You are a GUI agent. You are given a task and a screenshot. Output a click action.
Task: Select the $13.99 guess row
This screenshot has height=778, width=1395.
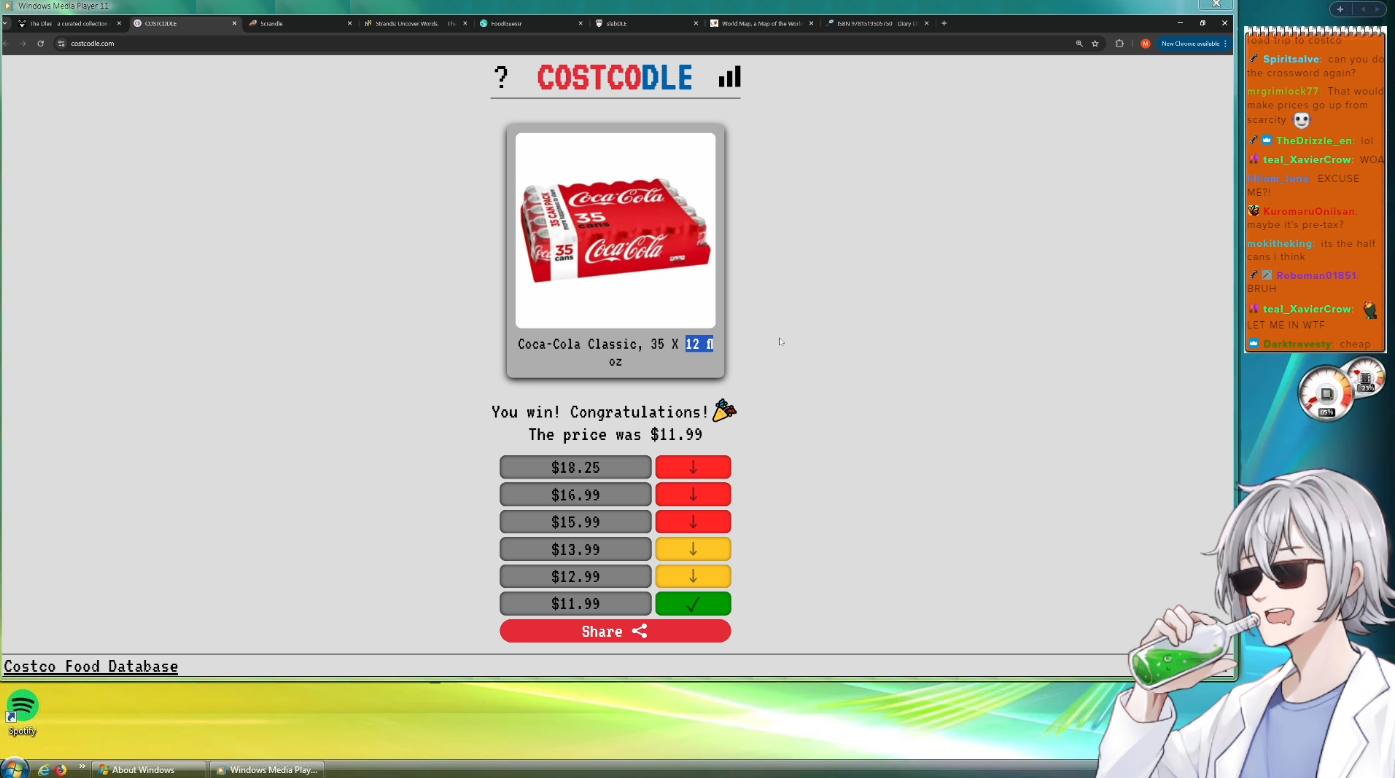(575, 549)
